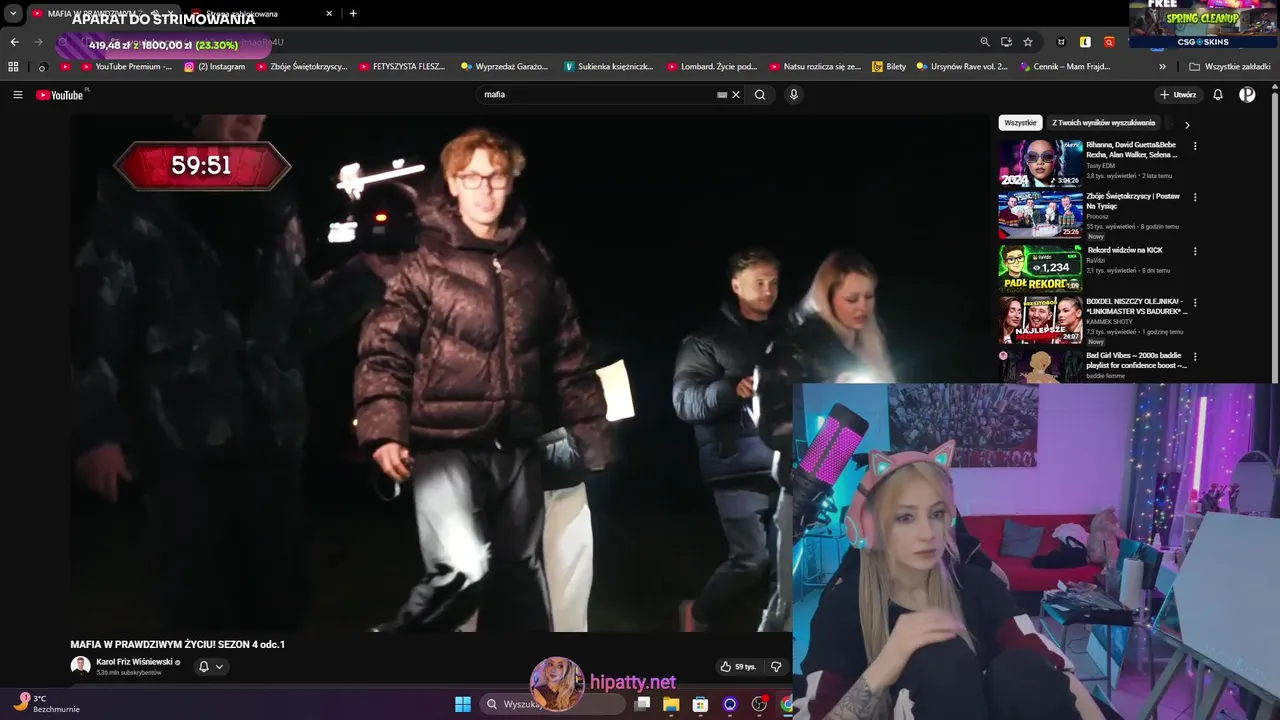Switch to the 'Strona zablokowana' browser tab
Viewport: 1280px width, 720px height.
point(262,13)
